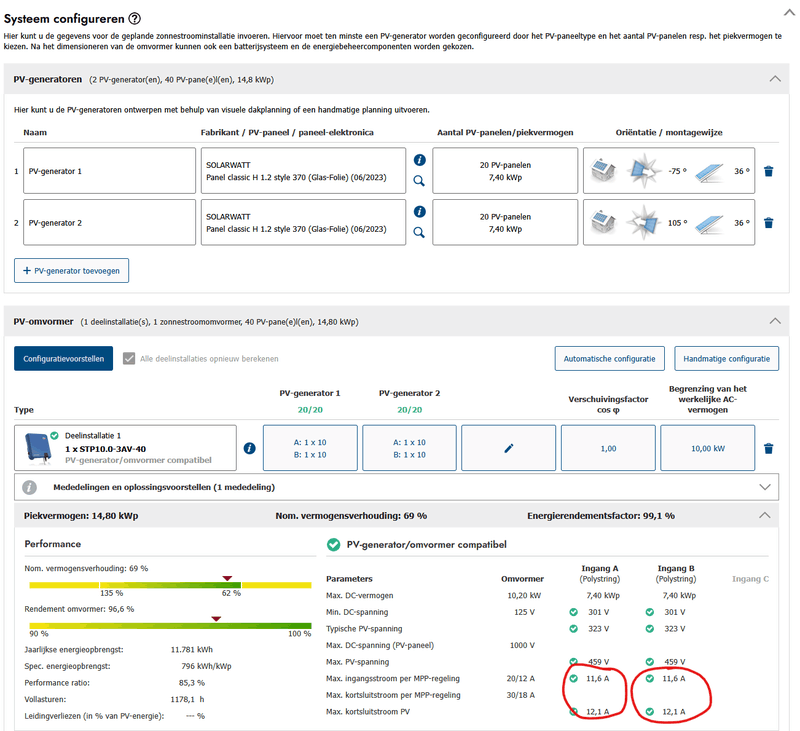The height and width of the screenshot is (731, 800).
Task: Click the info icon for PV-generator 1 panel
Action: click(x=419, y=159)
